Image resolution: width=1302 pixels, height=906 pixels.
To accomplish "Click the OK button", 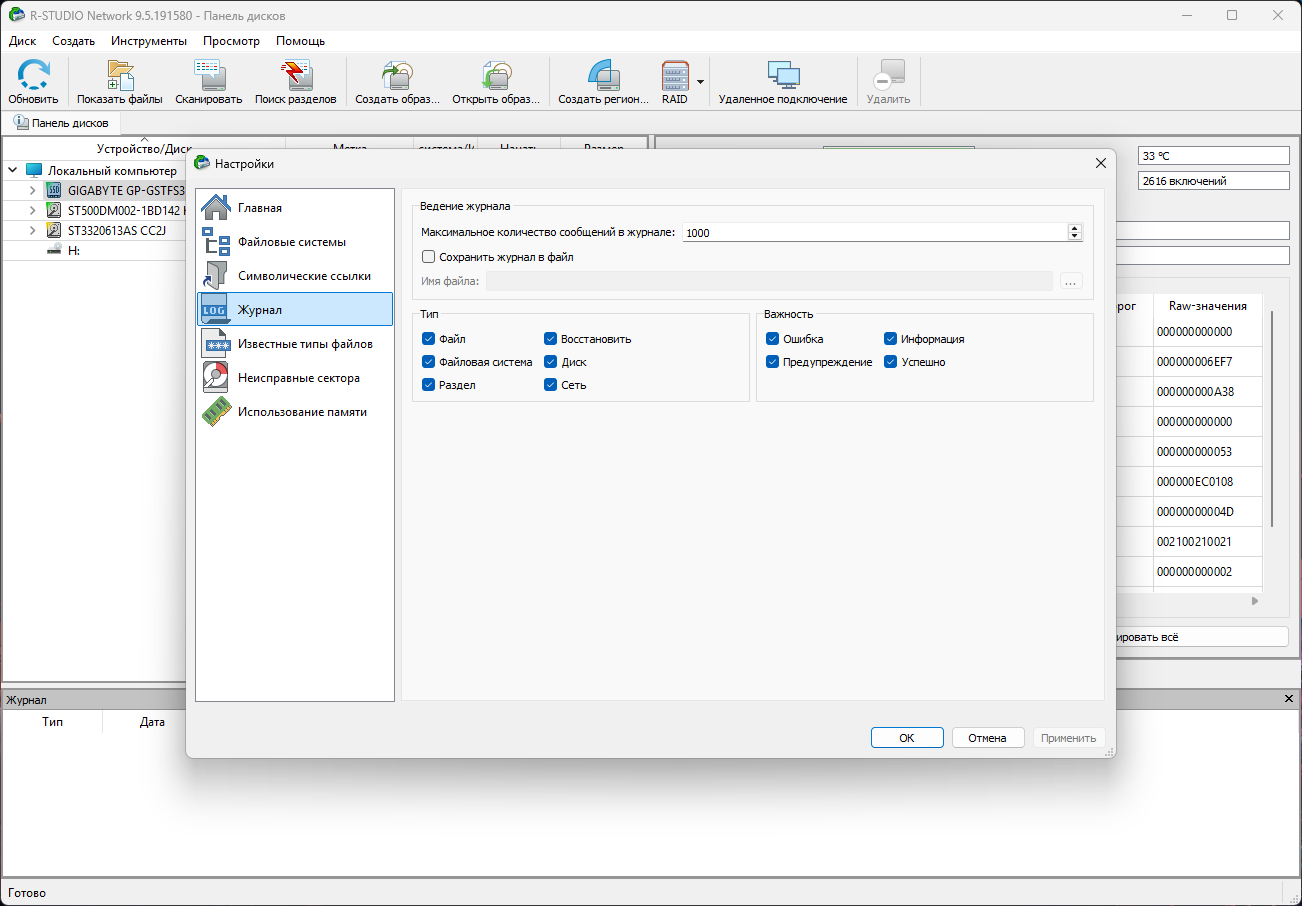I will tap(907, 738).
